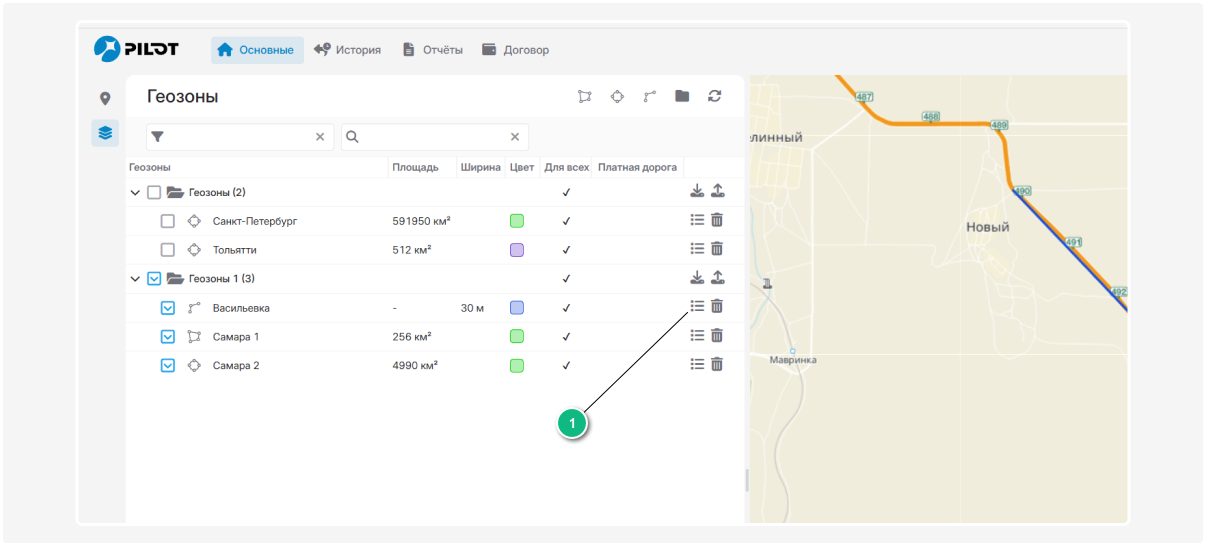Click the Самара 1 color swatch
This screenshot has width=1206, height=546.
pos(517,337)
